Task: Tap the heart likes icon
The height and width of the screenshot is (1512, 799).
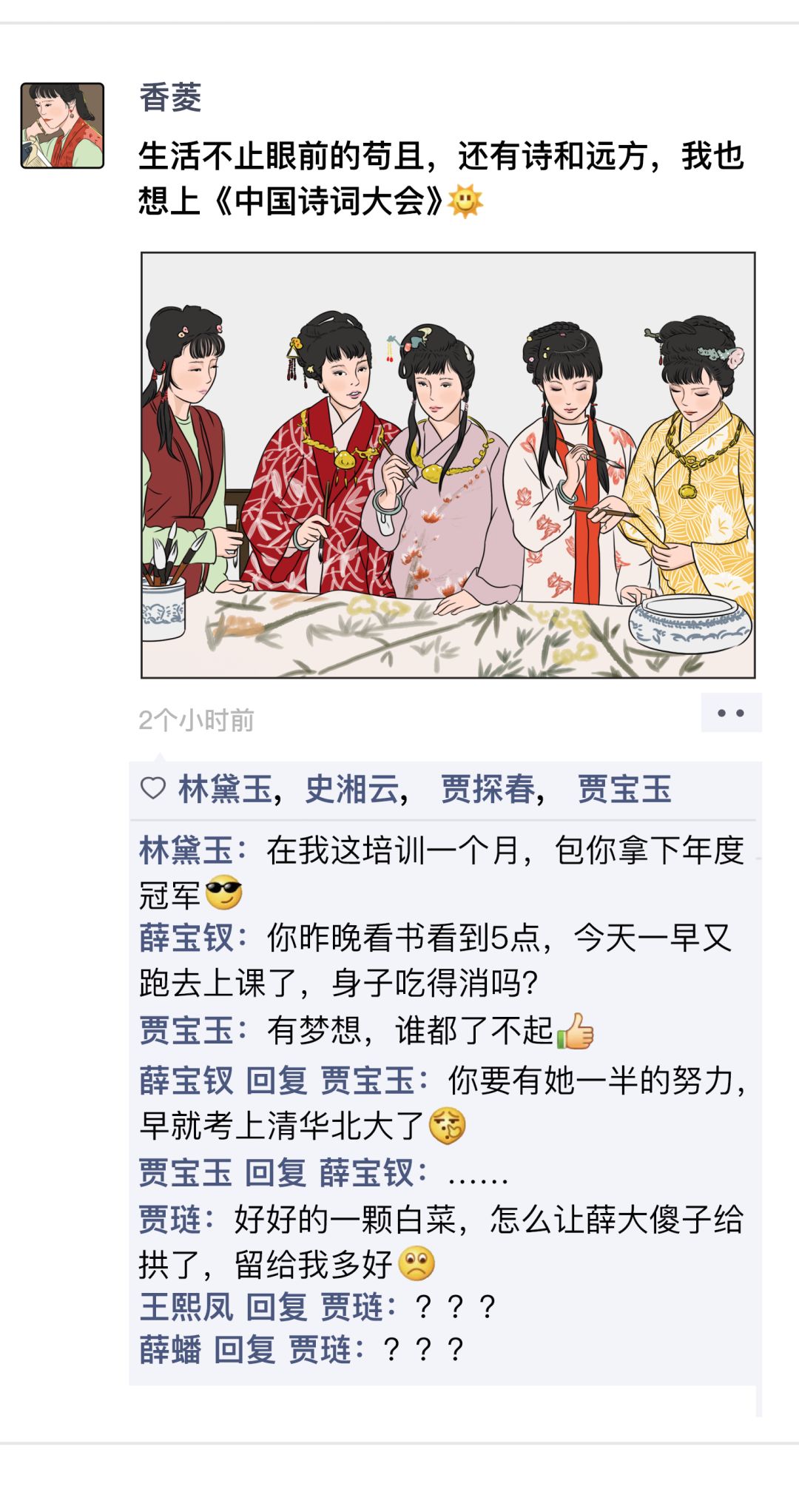Action: coord(153,789)
